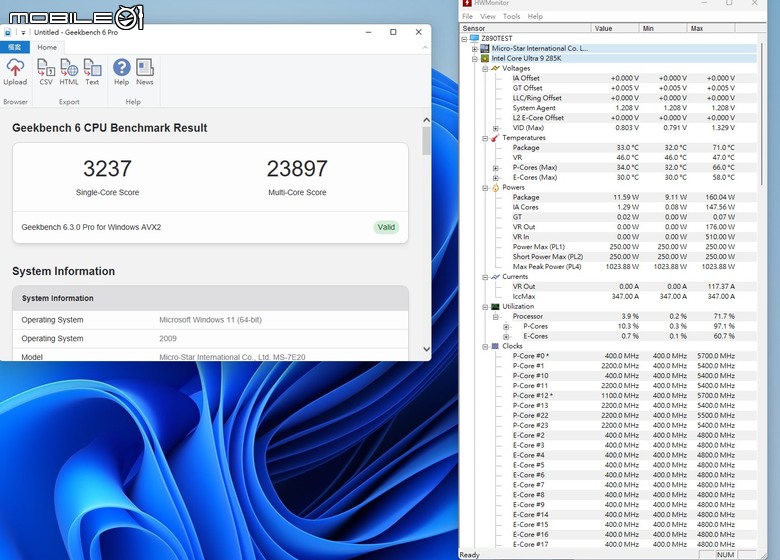780x560 pixels.
Task: Click the Intel CPU chip icon
Action: 485,58
